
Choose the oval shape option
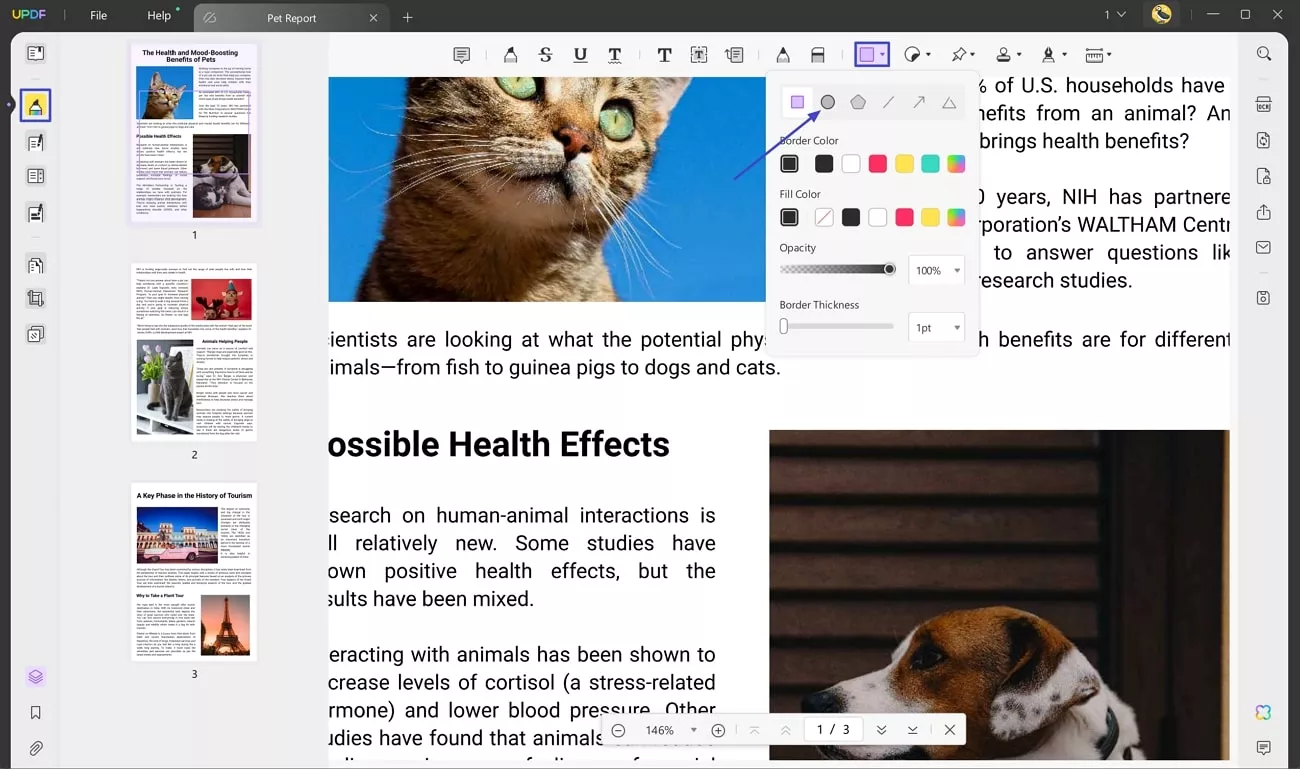[828, 102]
